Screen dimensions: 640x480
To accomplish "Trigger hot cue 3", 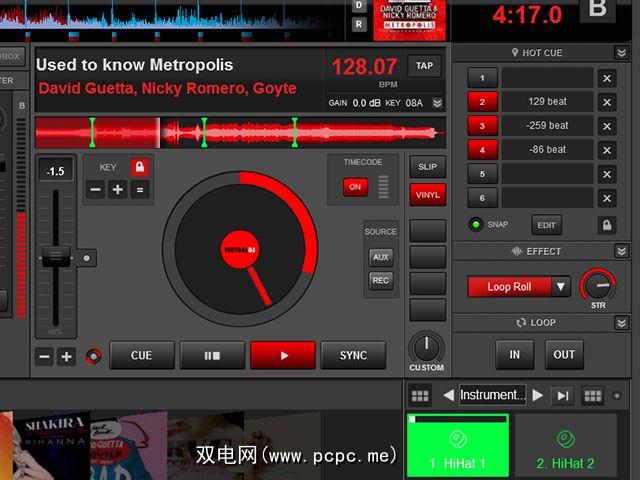I will coord(482,126).
